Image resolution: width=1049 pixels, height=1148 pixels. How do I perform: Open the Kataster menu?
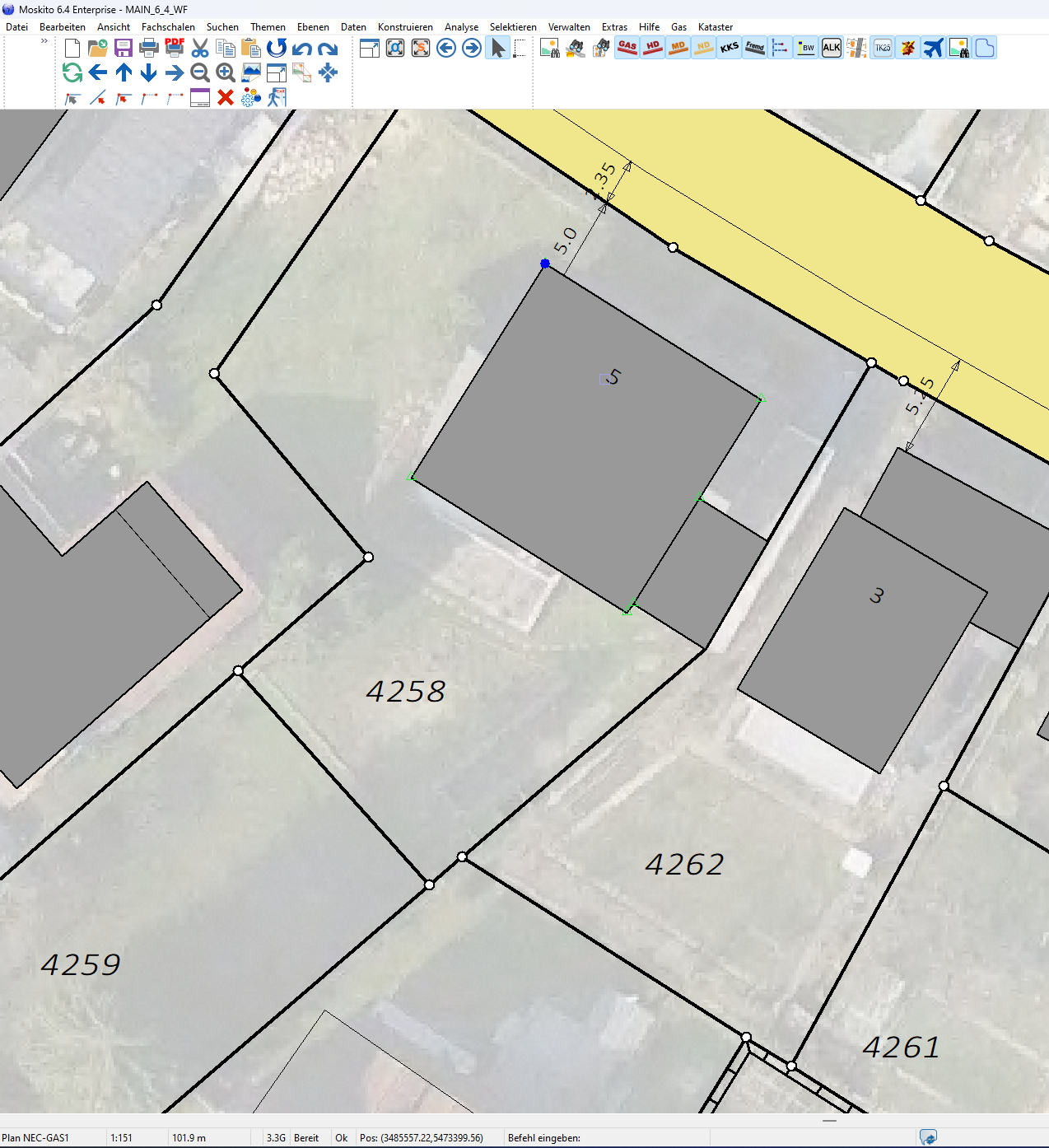coord(715,27)
